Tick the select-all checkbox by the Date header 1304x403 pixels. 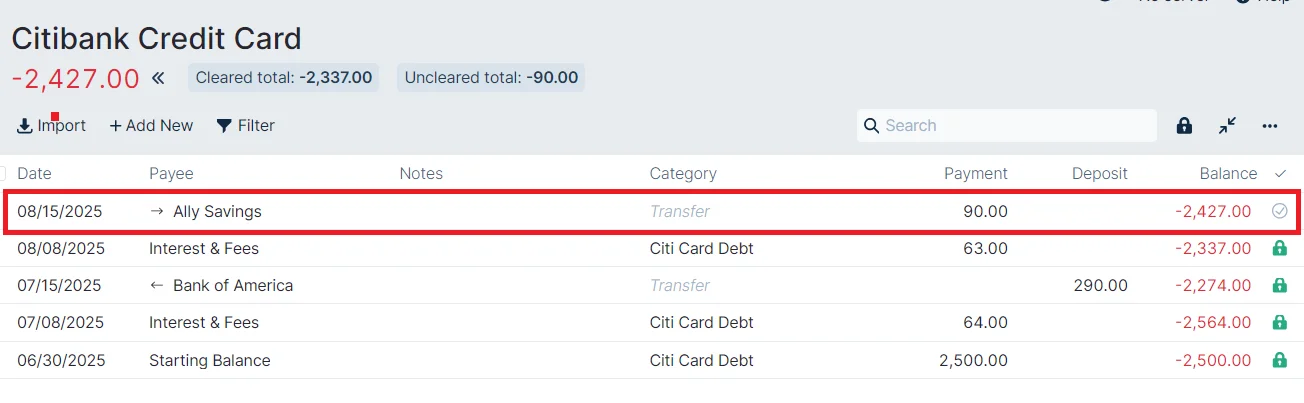3,174
